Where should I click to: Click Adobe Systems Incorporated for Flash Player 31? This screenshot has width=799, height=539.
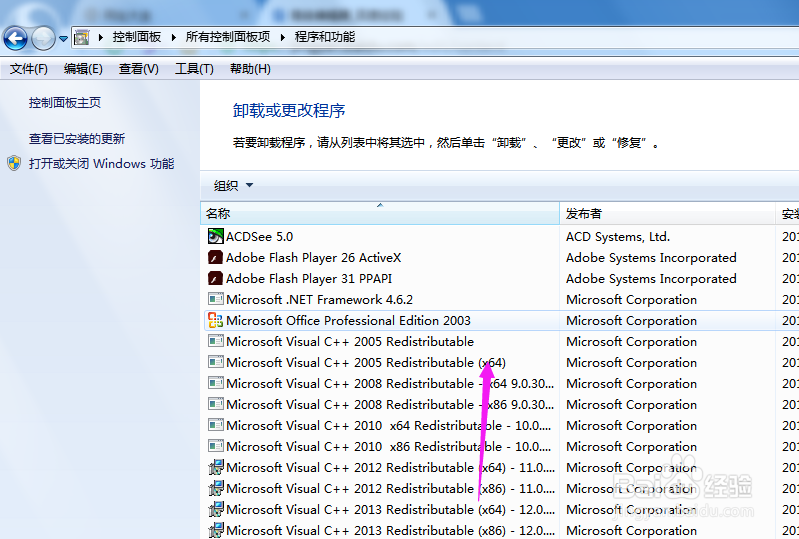651,278
